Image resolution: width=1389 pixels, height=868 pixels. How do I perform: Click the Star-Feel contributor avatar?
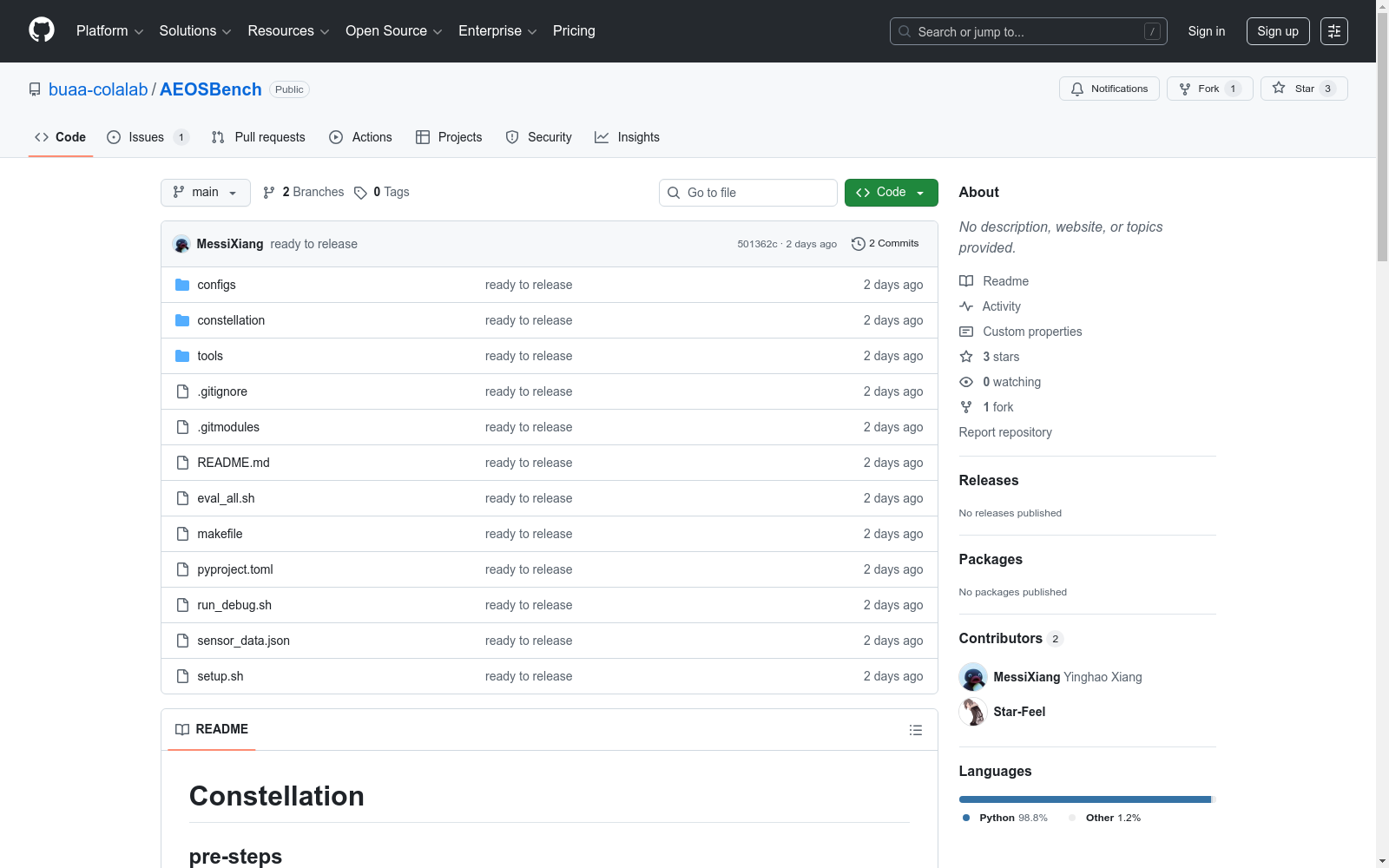[973, 712]
